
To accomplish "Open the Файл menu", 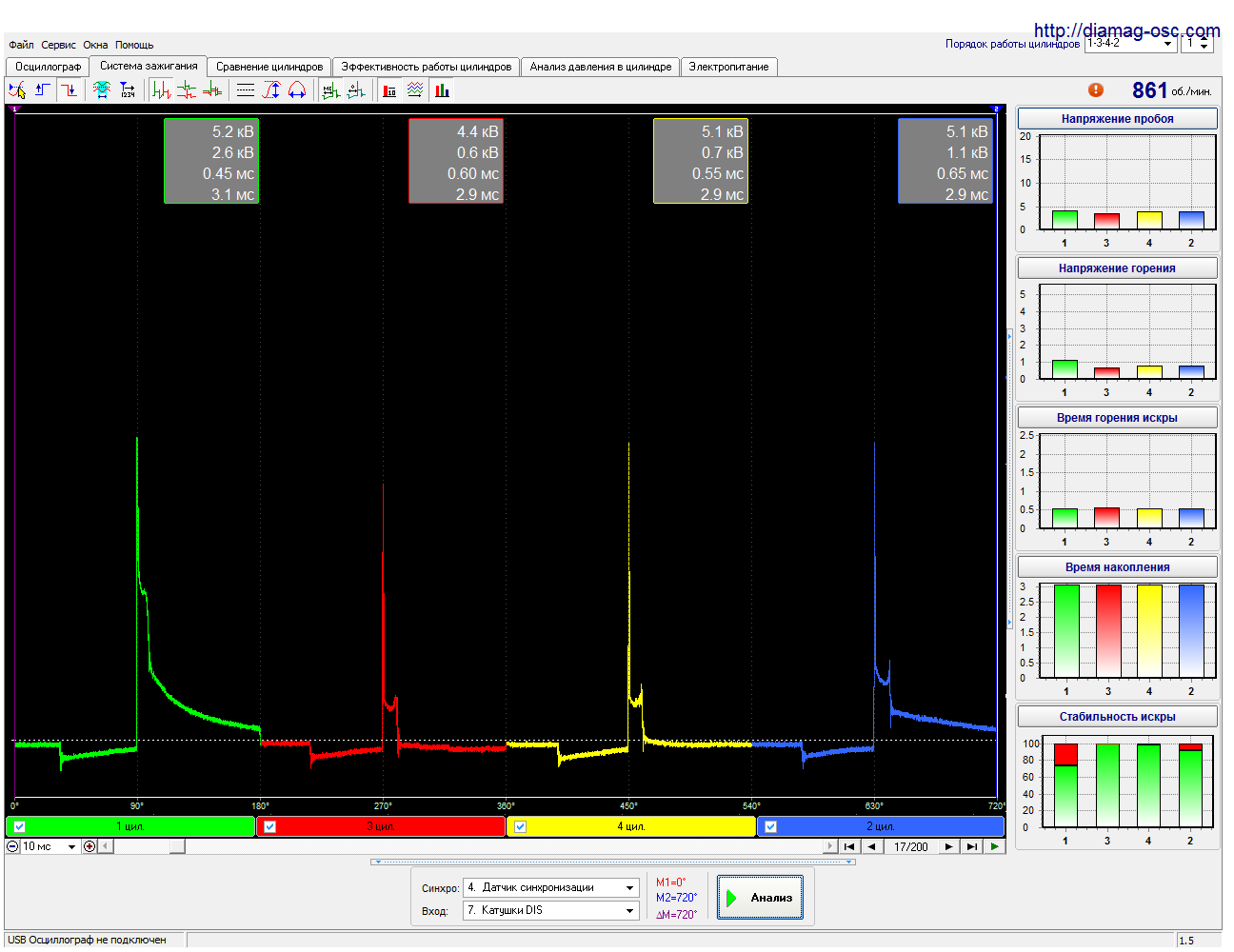I will (21, 45).
